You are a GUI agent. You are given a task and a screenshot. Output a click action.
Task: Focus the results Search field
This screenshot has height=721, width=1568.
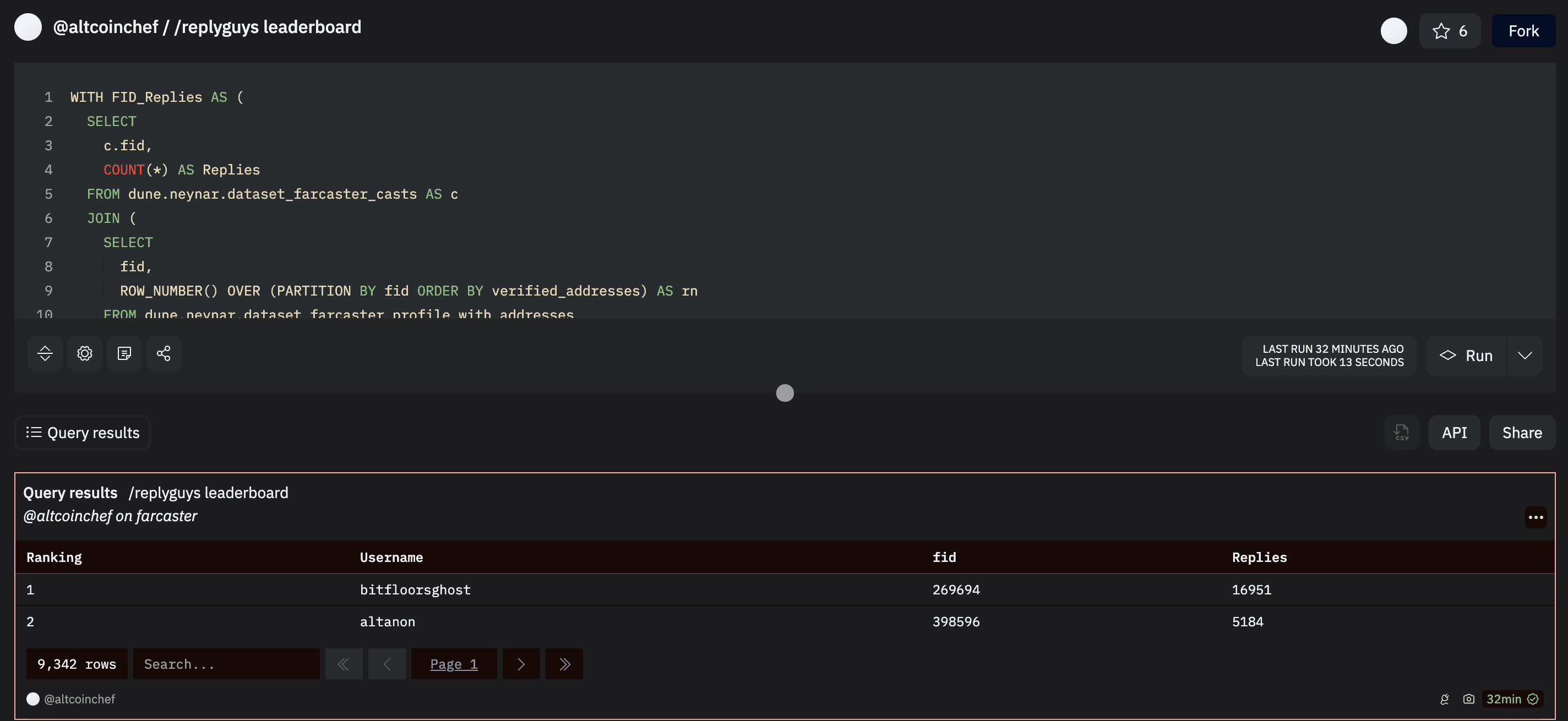[226, 664]
